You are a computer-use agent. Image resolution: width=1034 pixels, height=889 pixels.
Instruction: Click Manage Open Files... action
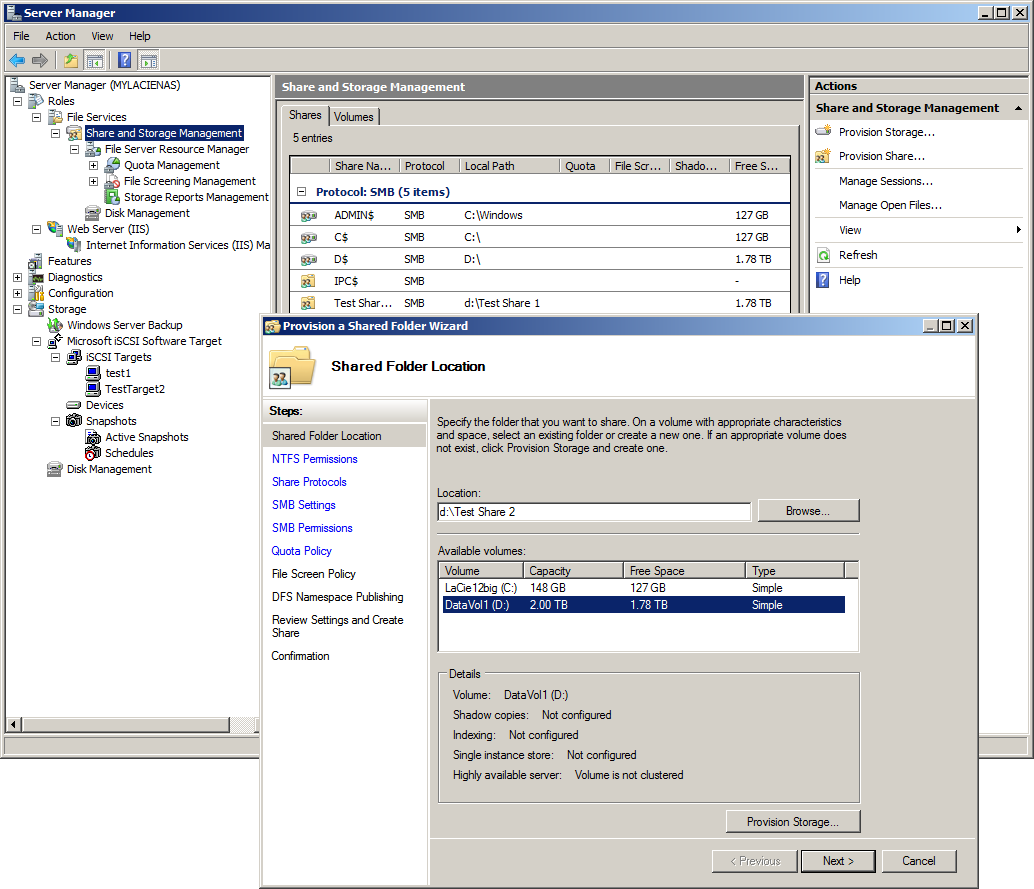pos(890,205)
